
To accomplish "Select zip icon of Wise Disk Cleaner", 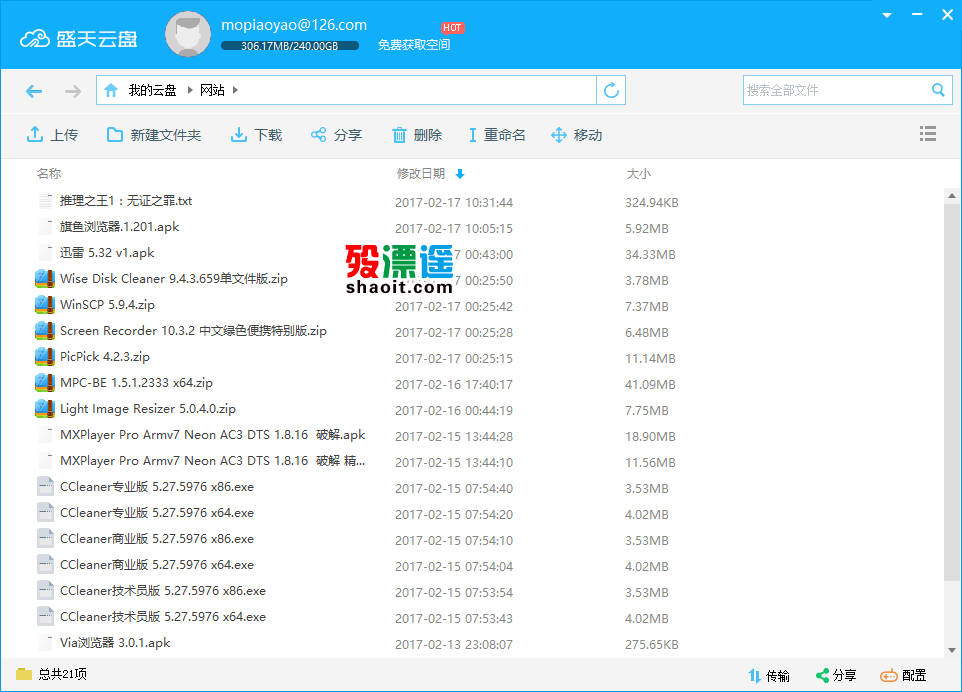I will pos(45,279).
